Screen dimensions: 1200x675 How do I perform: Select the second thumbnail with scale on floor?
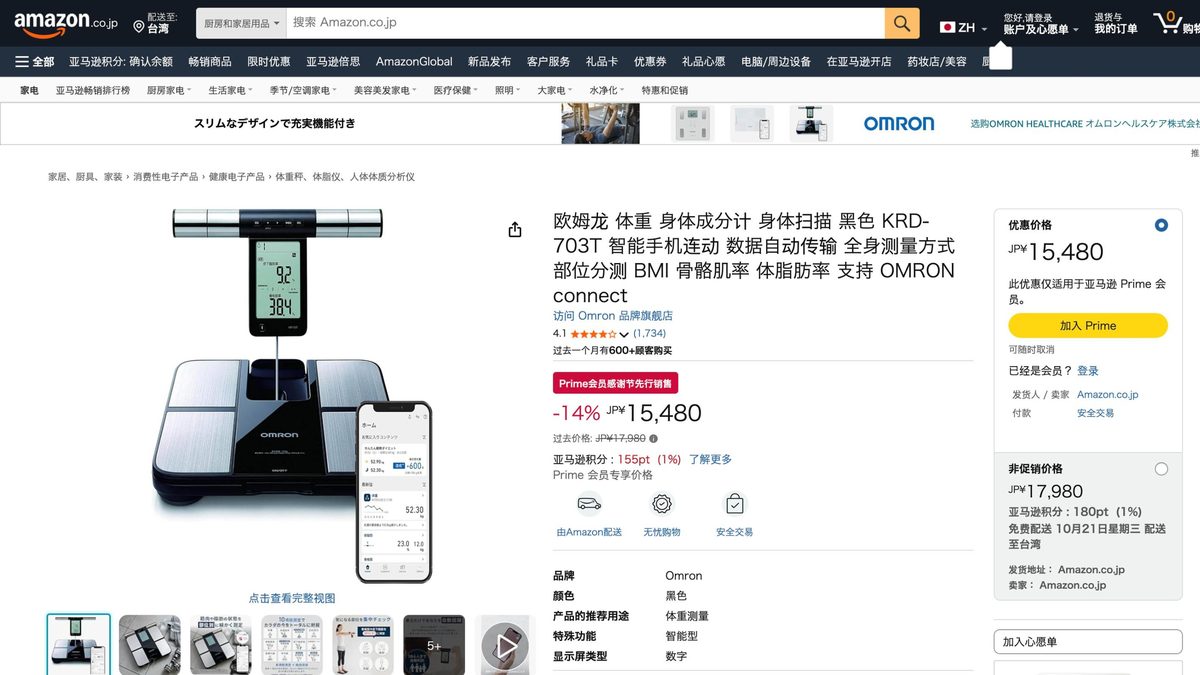pos(150,645)
